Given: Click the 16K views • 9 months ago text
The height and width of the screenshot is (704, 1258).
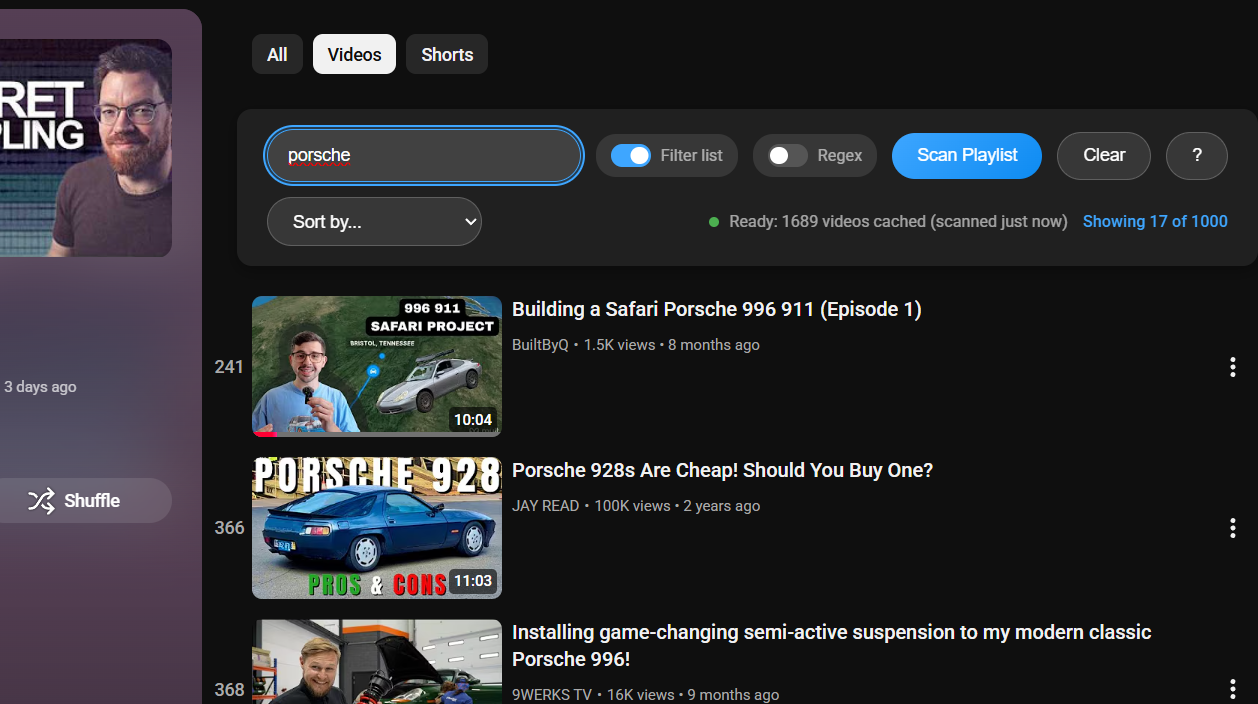Looking at the screenshot, I should pyautogui.click(x=693, y=695).
